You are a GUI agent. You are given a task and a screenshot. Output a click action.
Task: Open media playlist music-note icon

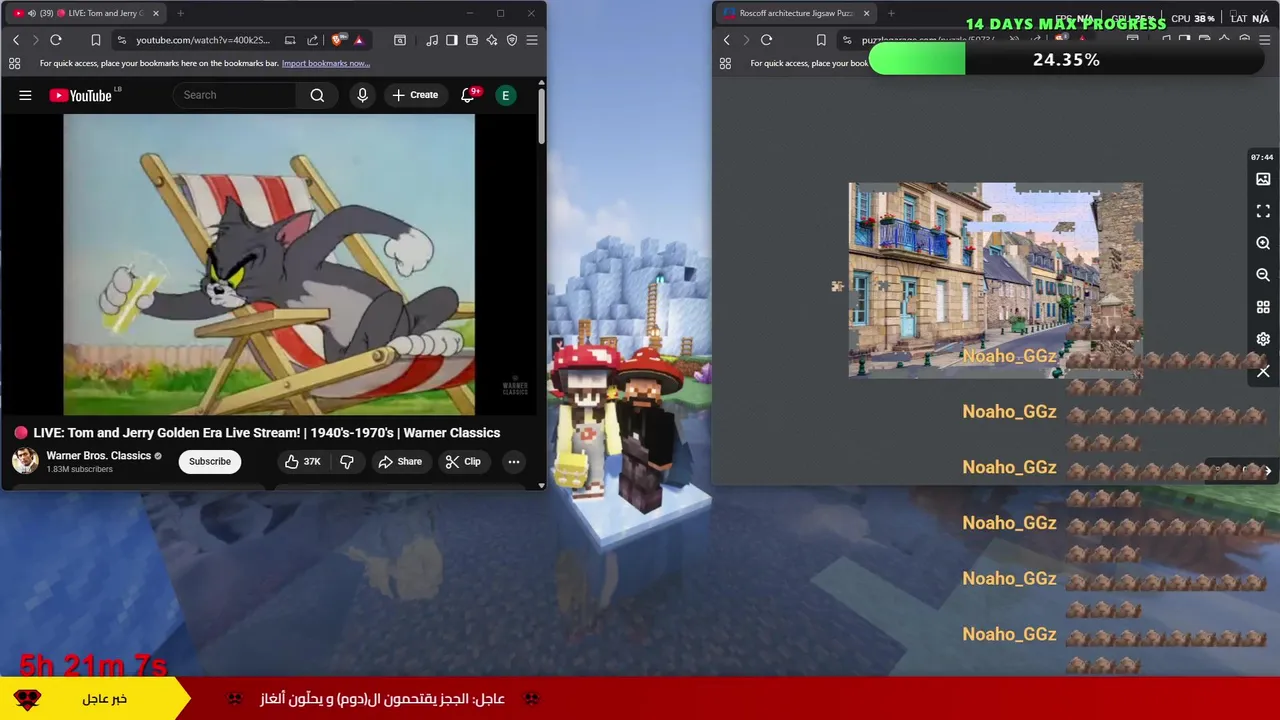point(432,40)
